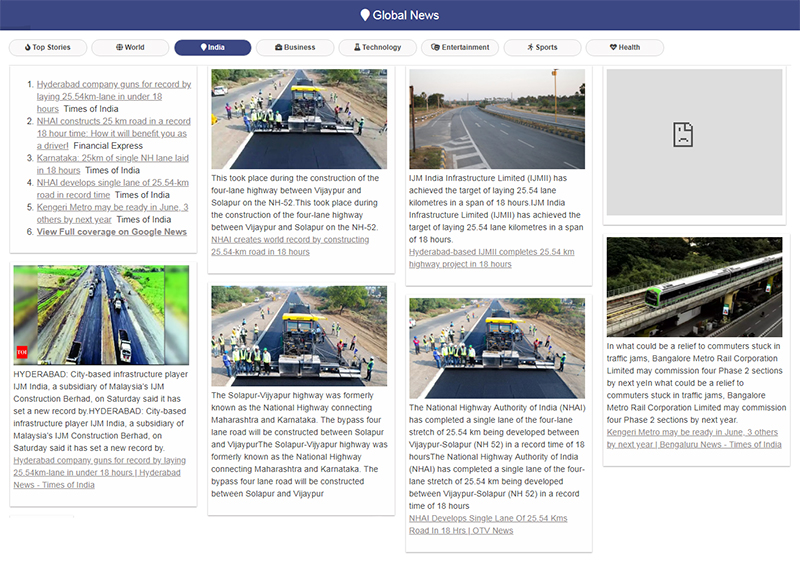Click 'View Full coverage on Google News'
Image resolution: width=800 pixels, height=565 pixels.
tap(112, 232)
